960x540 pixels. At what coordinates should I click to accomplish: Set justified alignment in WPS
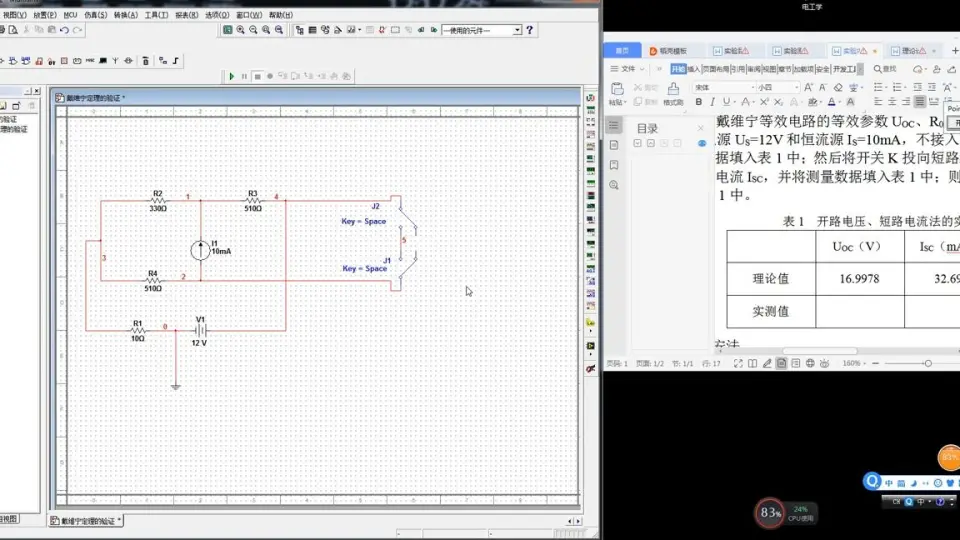click(920, 102)
